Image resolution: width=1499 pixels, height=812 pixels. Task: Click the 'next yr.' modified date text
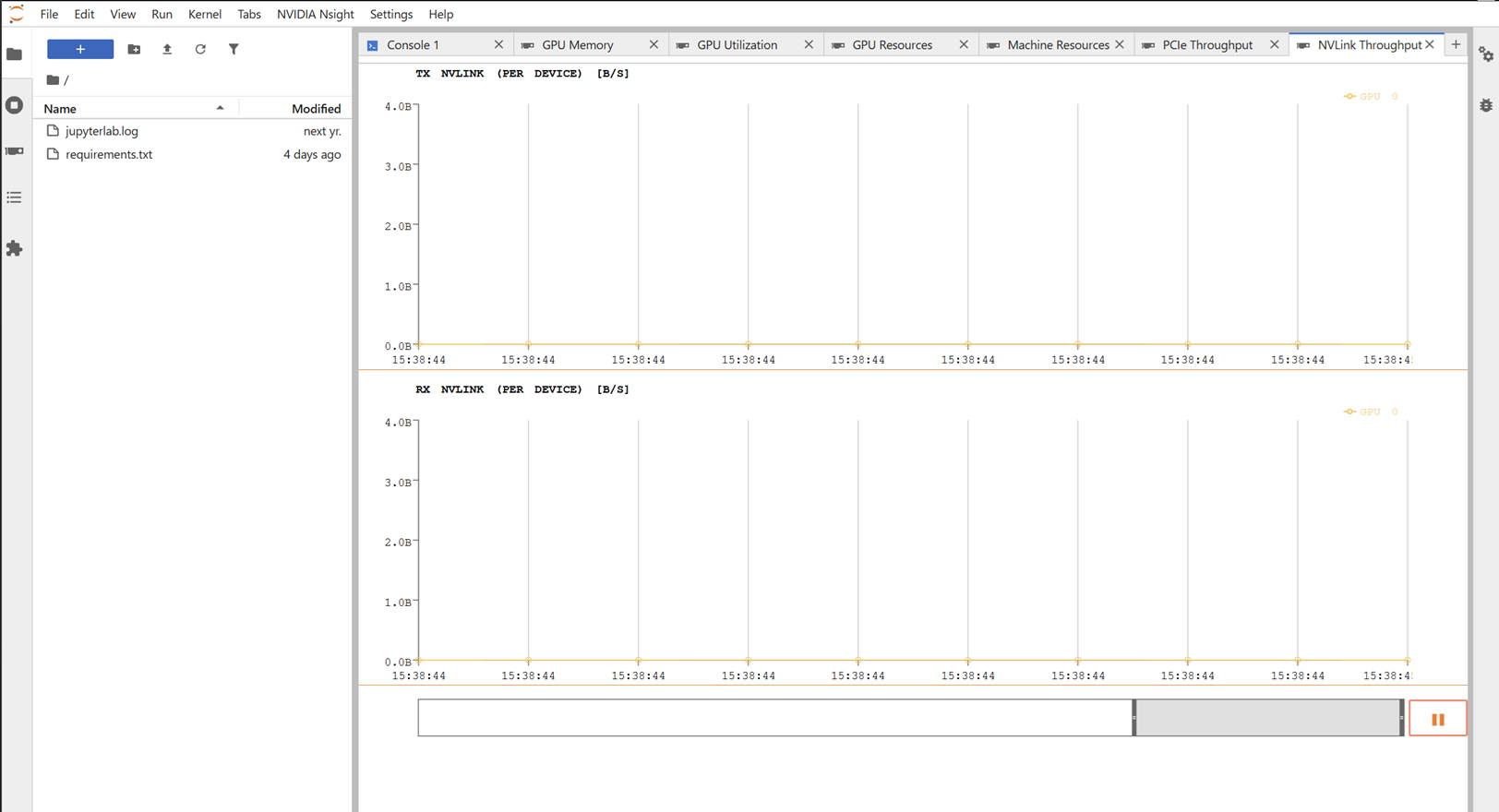pyautogui.click(x=322, y=131)
